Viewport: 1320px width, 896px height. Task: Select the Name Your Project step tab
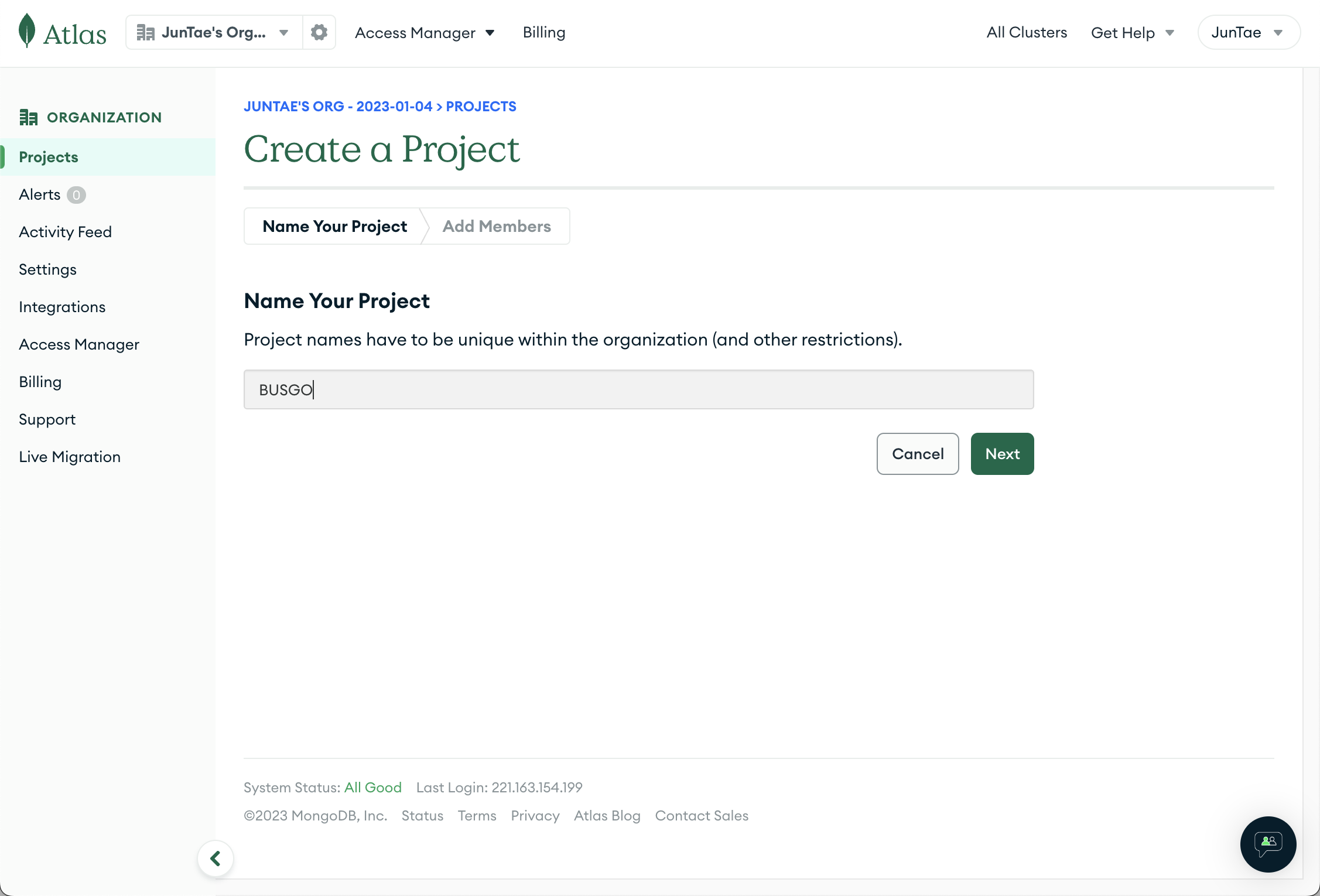[334, 226]
